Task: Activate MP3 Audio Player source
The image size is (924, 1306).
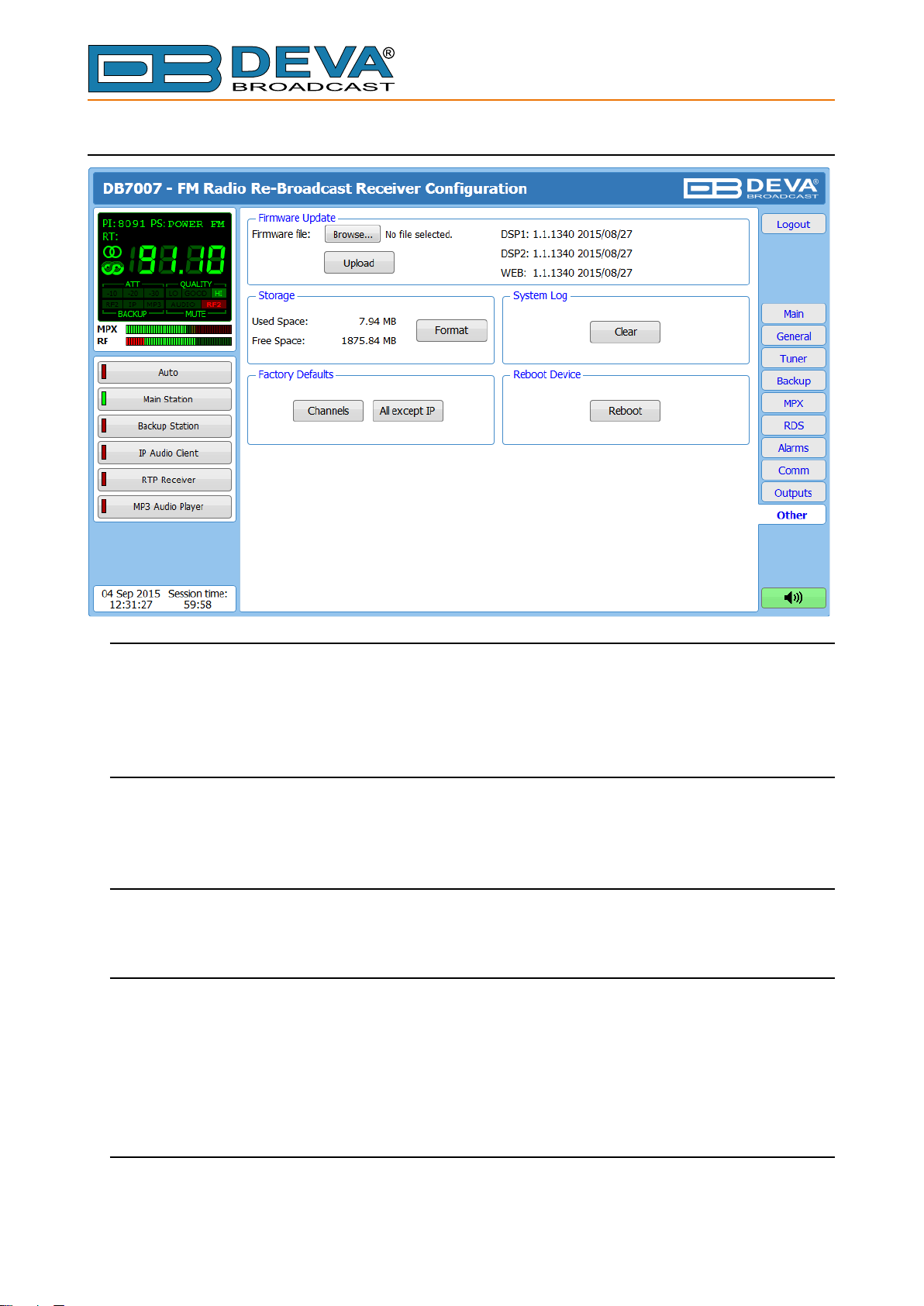Action: 164,507
